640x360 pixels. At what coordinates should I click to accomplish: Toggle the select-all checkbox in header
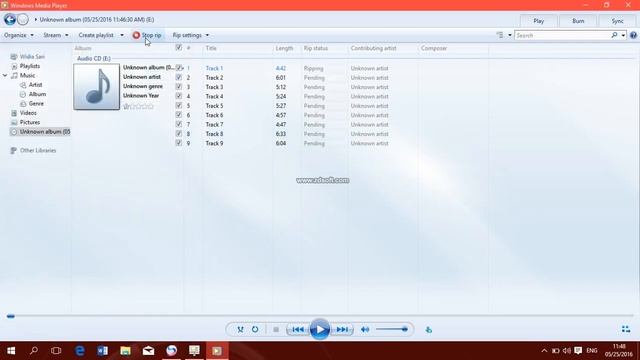tap(178, 47)
